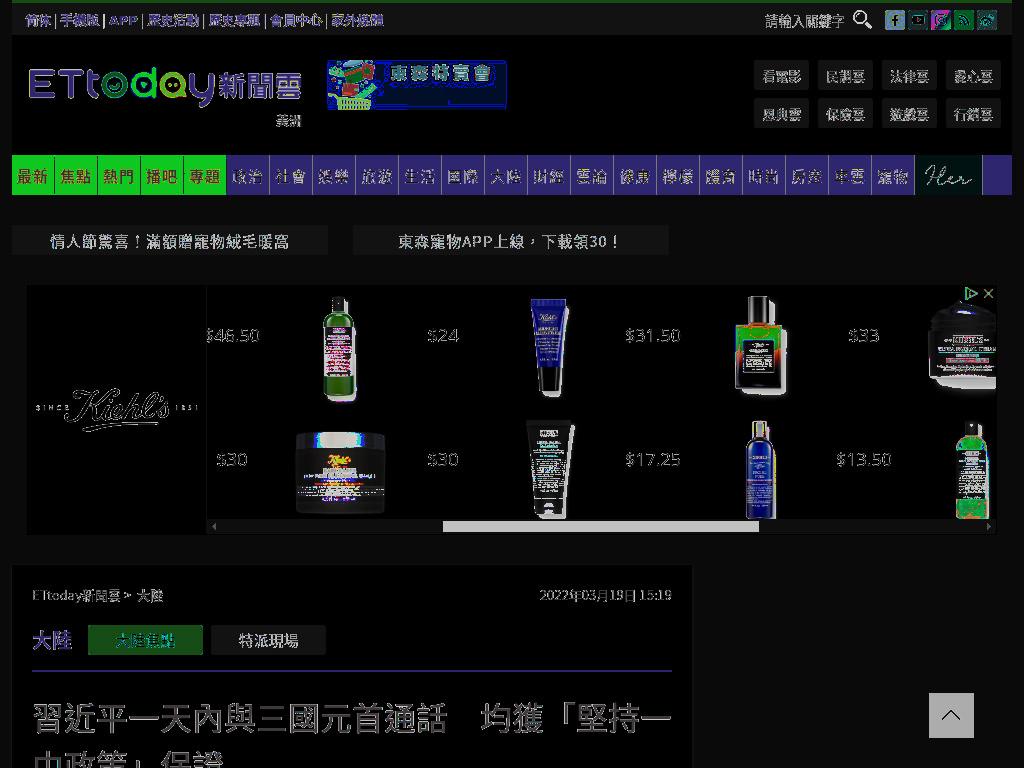Click the back-to-top arrow button
This screenshot has height=768, width=1024.
[x=951, y=715]
